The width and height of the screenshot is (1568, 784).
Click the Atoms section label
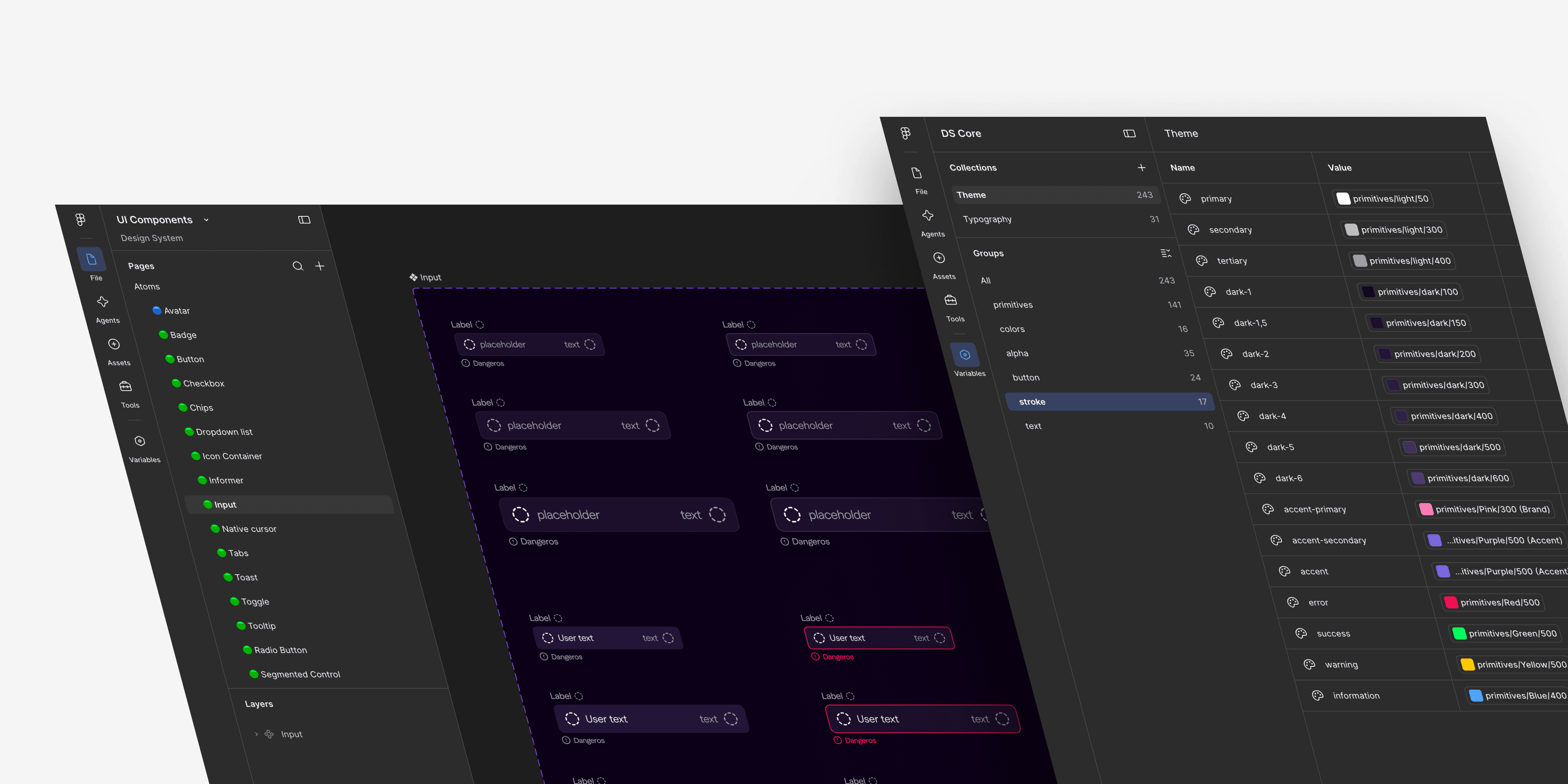pyautogui.click(x=147, y=286)
